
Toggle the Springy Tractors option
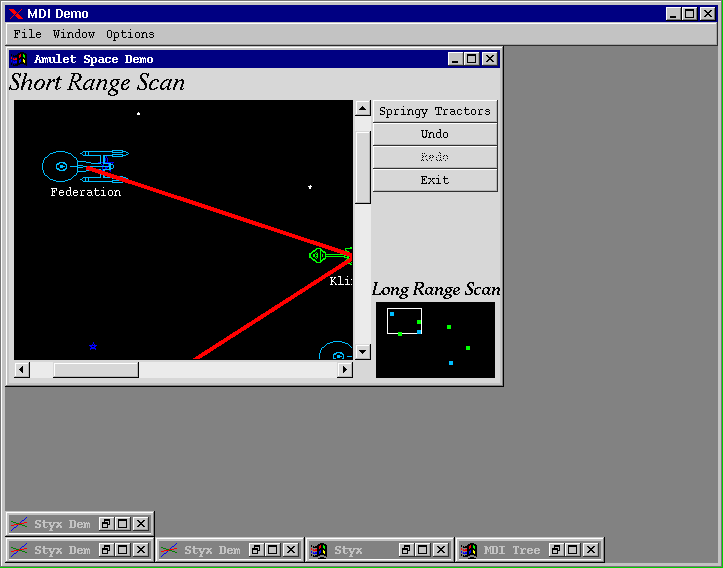tap(435, 111)
